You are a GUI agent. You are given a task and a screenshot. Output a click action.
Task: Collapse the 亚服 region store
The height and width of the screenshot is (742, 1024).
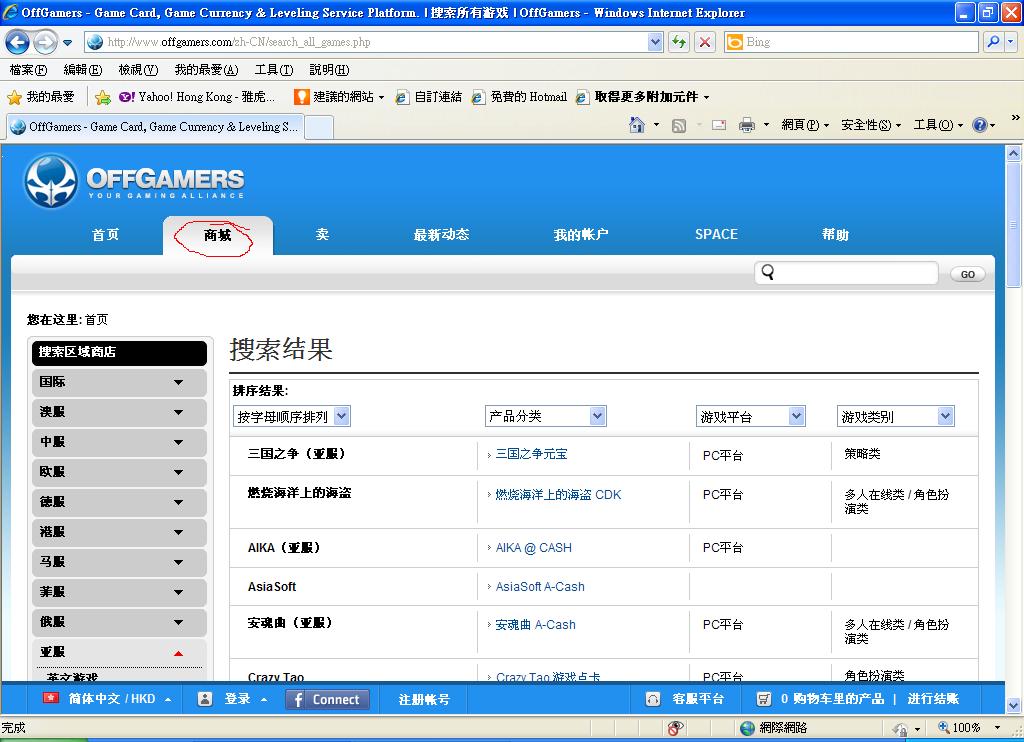click(x=119, y=652)
